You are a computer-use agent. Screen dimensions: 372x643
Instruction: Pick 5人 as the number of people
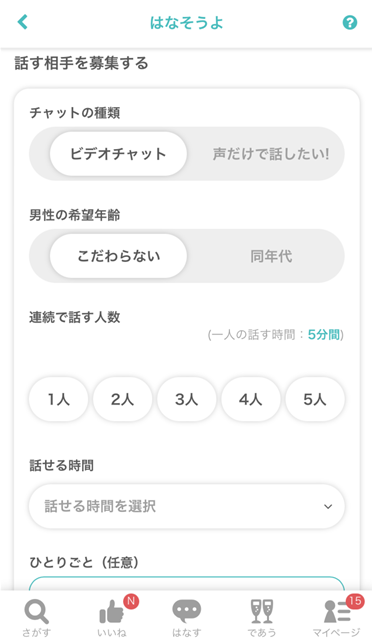(x=315, y=399)
